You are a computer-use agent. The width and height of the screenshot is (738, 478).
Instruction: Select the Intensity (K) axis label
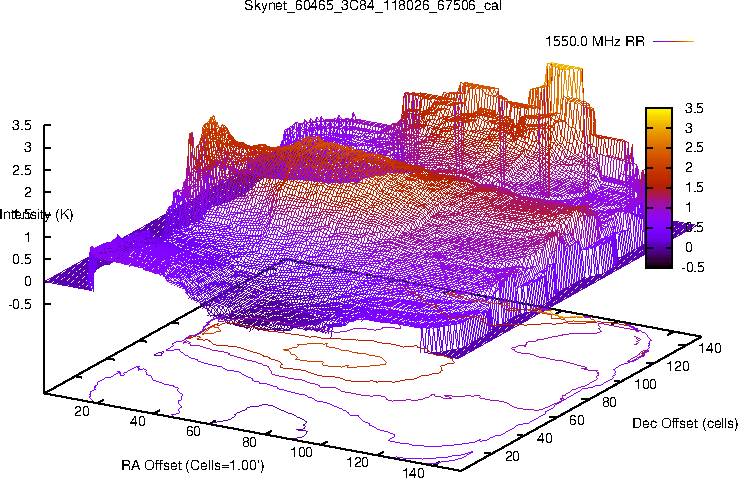[37, 215]
